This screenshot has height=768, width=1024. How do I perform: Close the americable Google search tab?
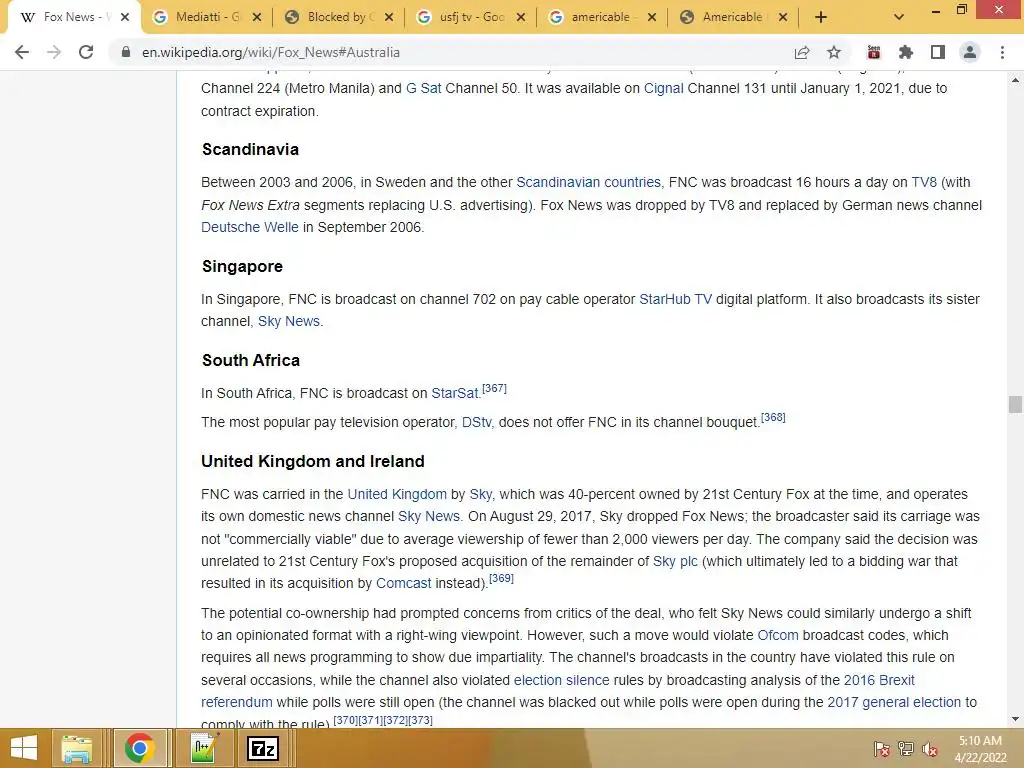point(652,18)
